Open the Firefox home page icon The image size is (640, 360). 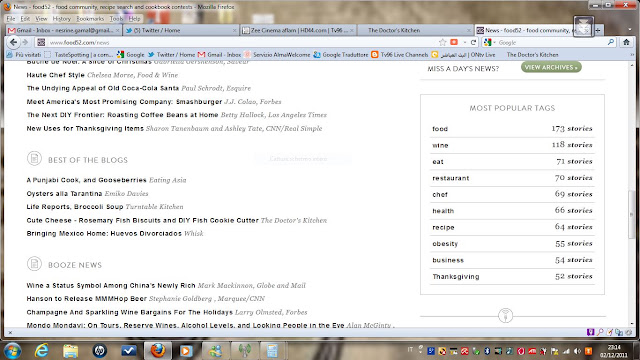(627, 42)
